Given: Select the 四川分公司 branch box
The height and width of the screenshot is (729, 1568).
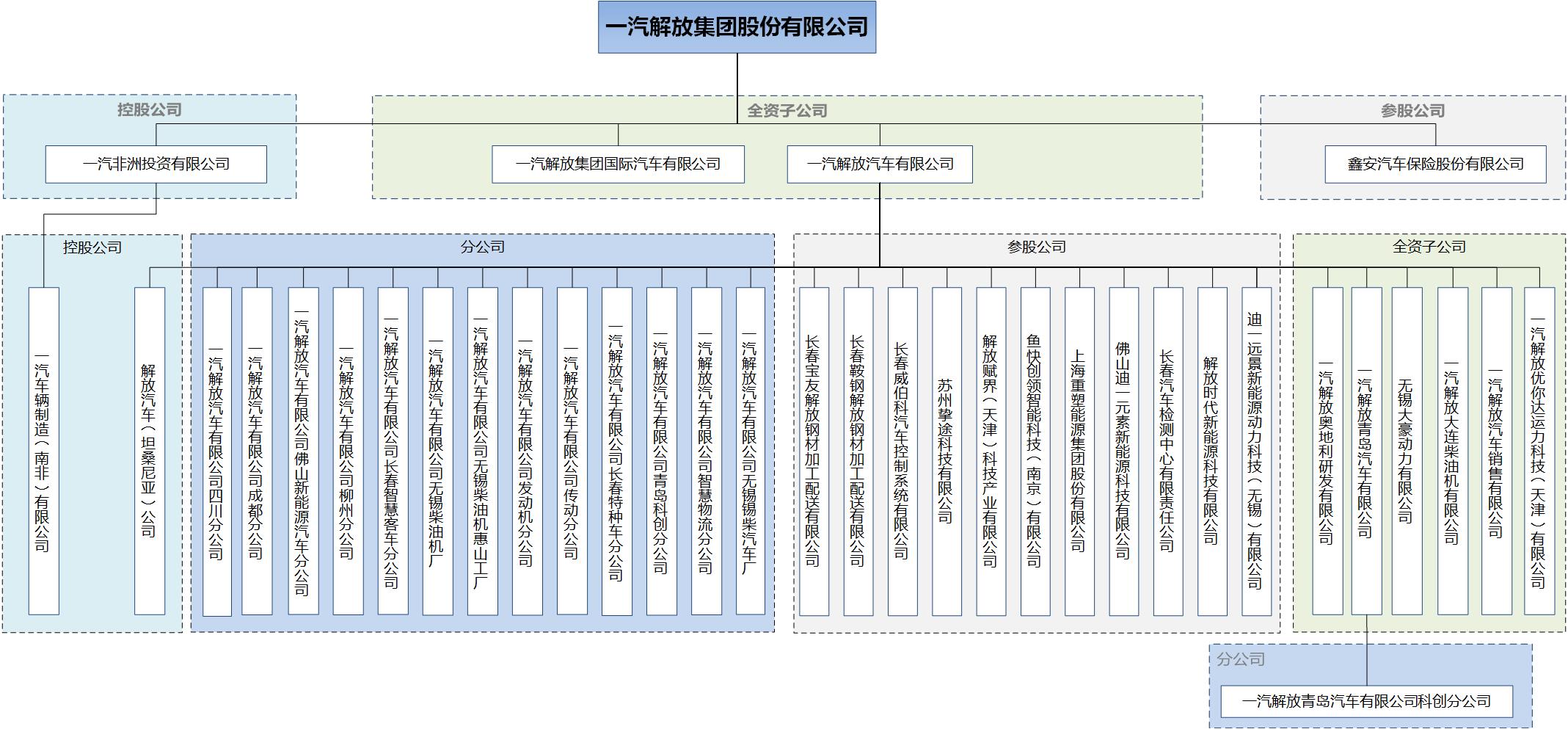Looking at the screenshot, I should coord(216,451).
